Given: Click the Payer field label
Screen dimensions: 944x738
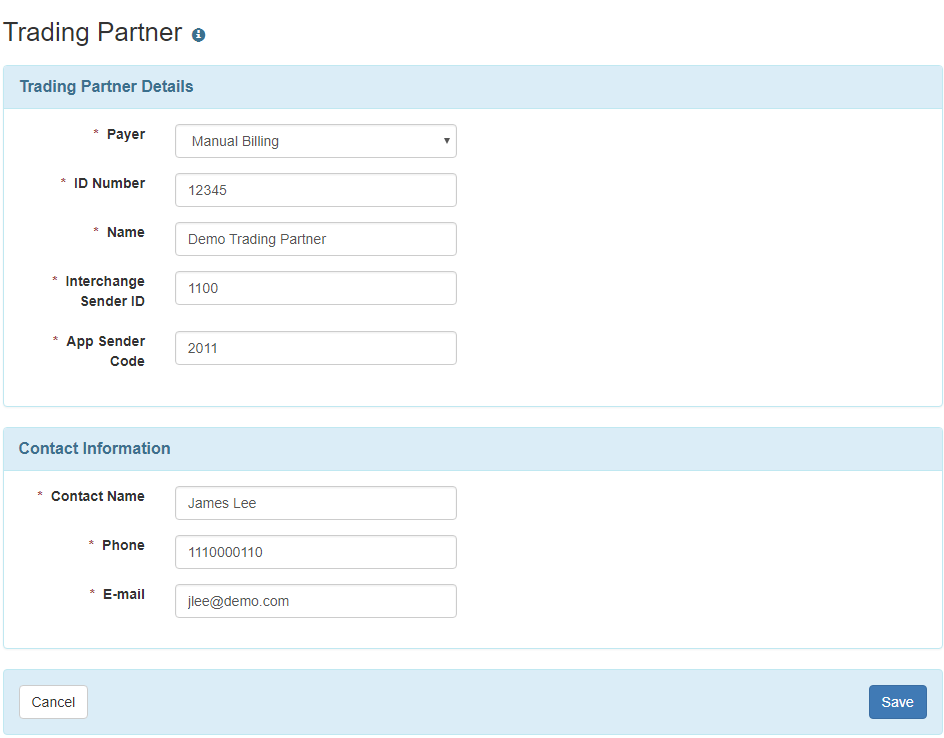Looking at the screenshot, I should pos(126,134).
